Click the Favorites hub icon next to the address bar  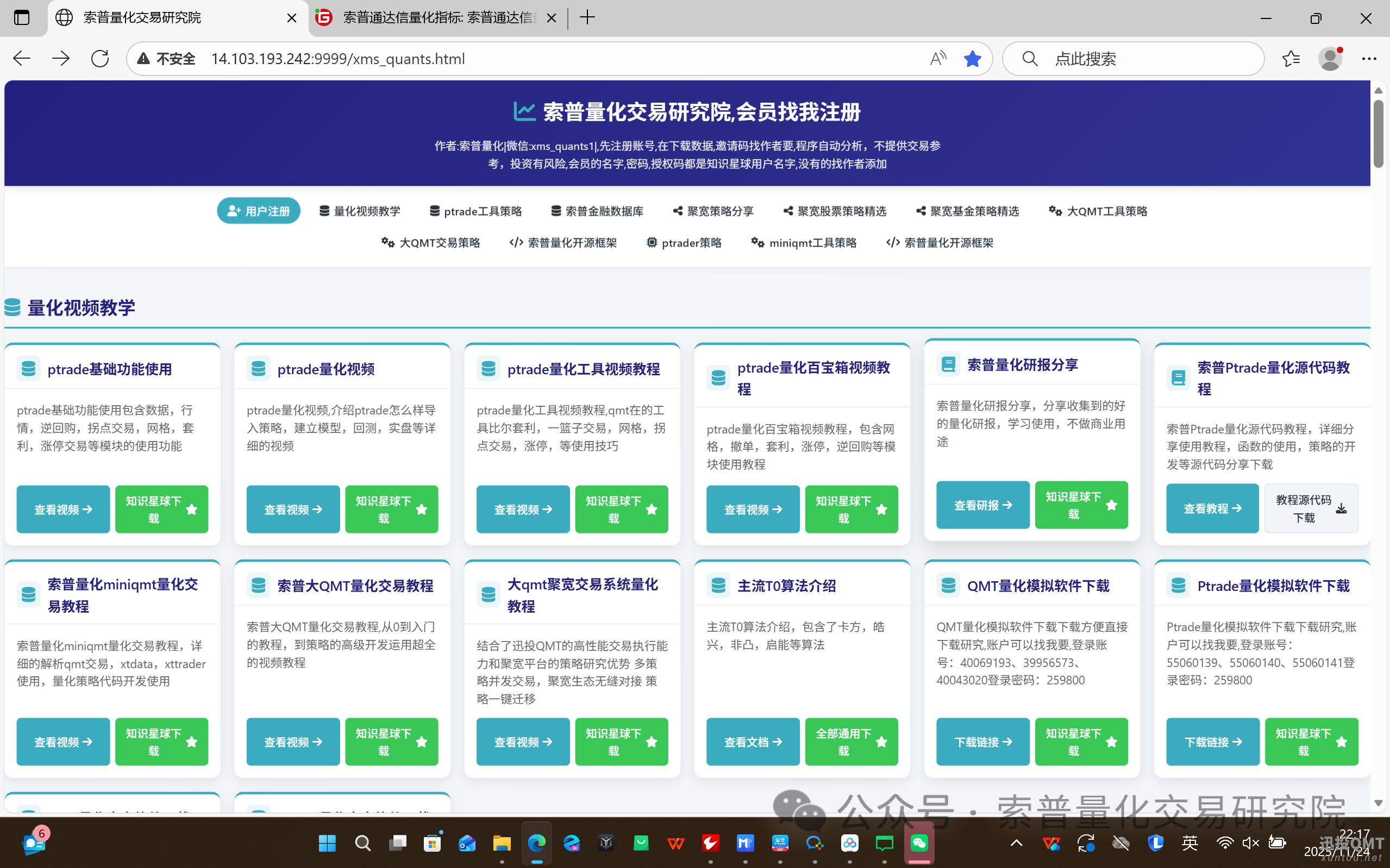click(1291, 58)
